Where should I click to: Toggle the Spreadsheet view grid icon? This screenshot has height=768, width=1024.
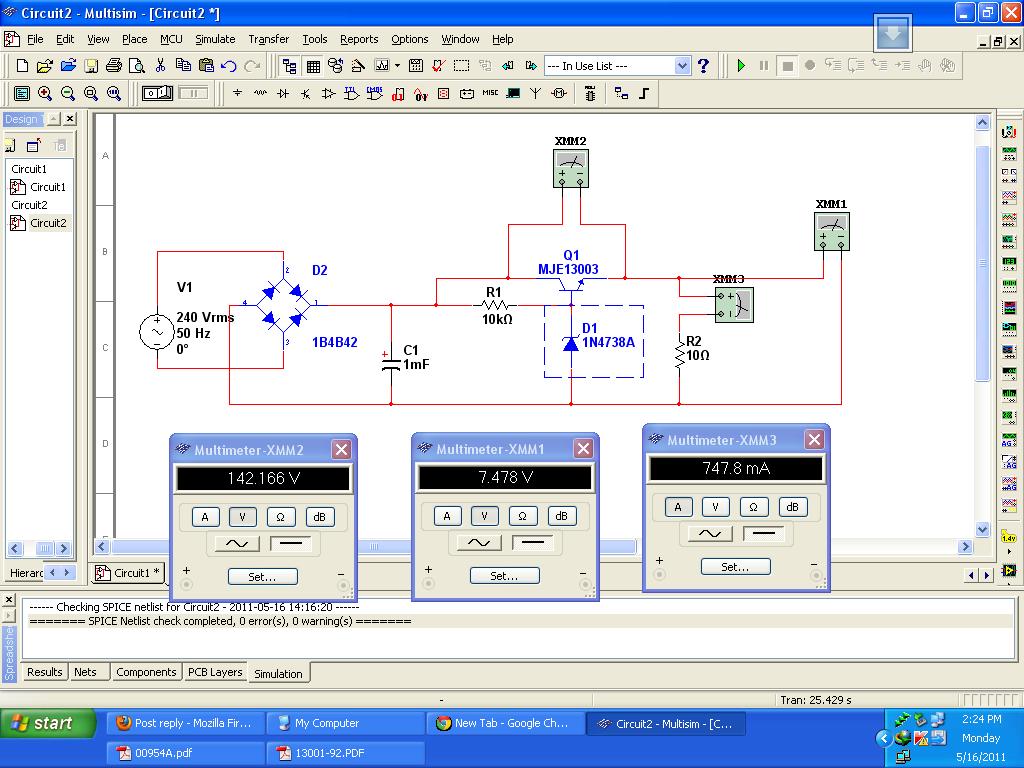(313, 66)
